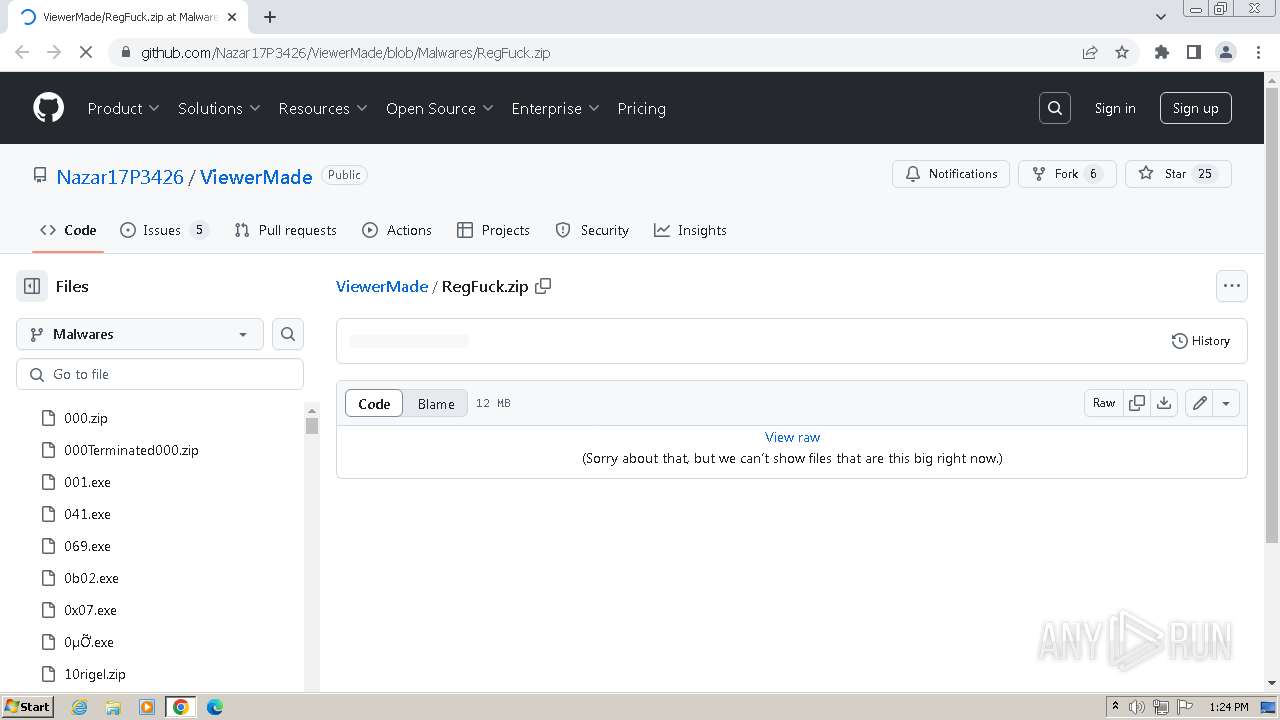The image size is (1280, 720).
Task: Open more edit options dropdown arrow
Action: click(1226, 403)
